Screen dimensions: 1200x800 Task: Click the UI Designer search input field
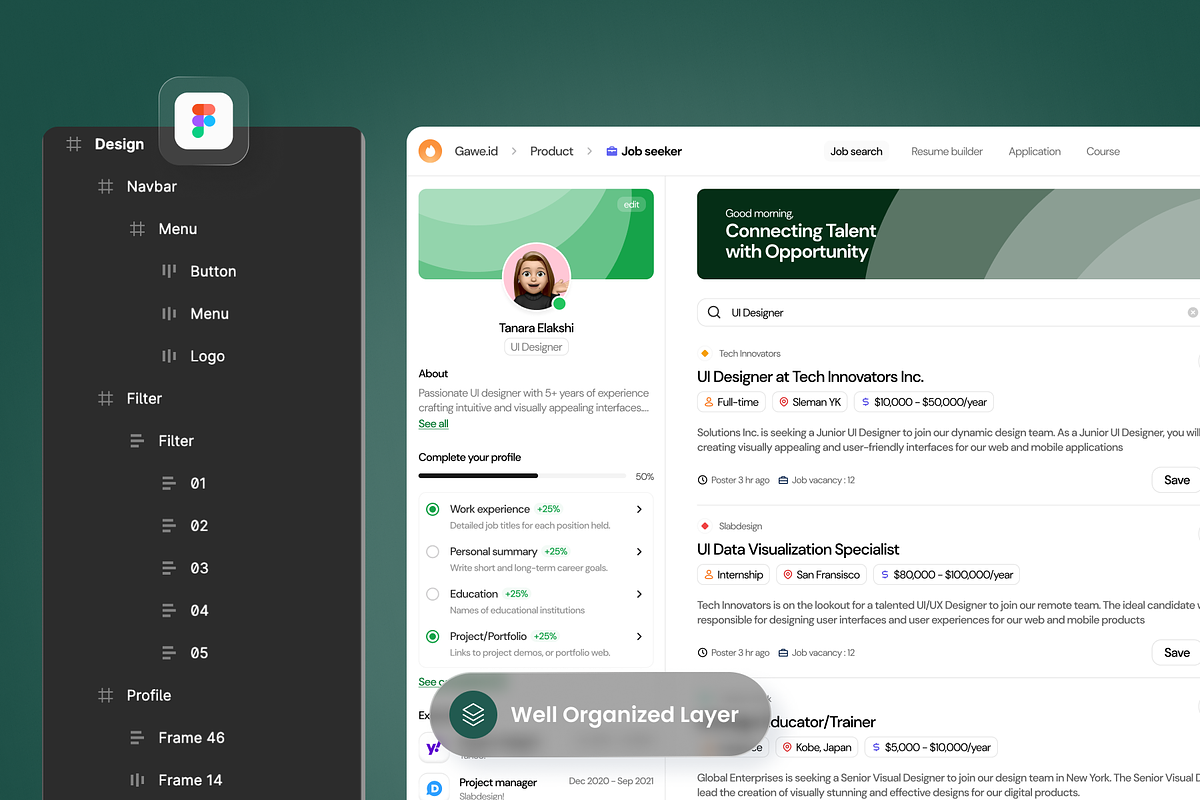[949, 312]
